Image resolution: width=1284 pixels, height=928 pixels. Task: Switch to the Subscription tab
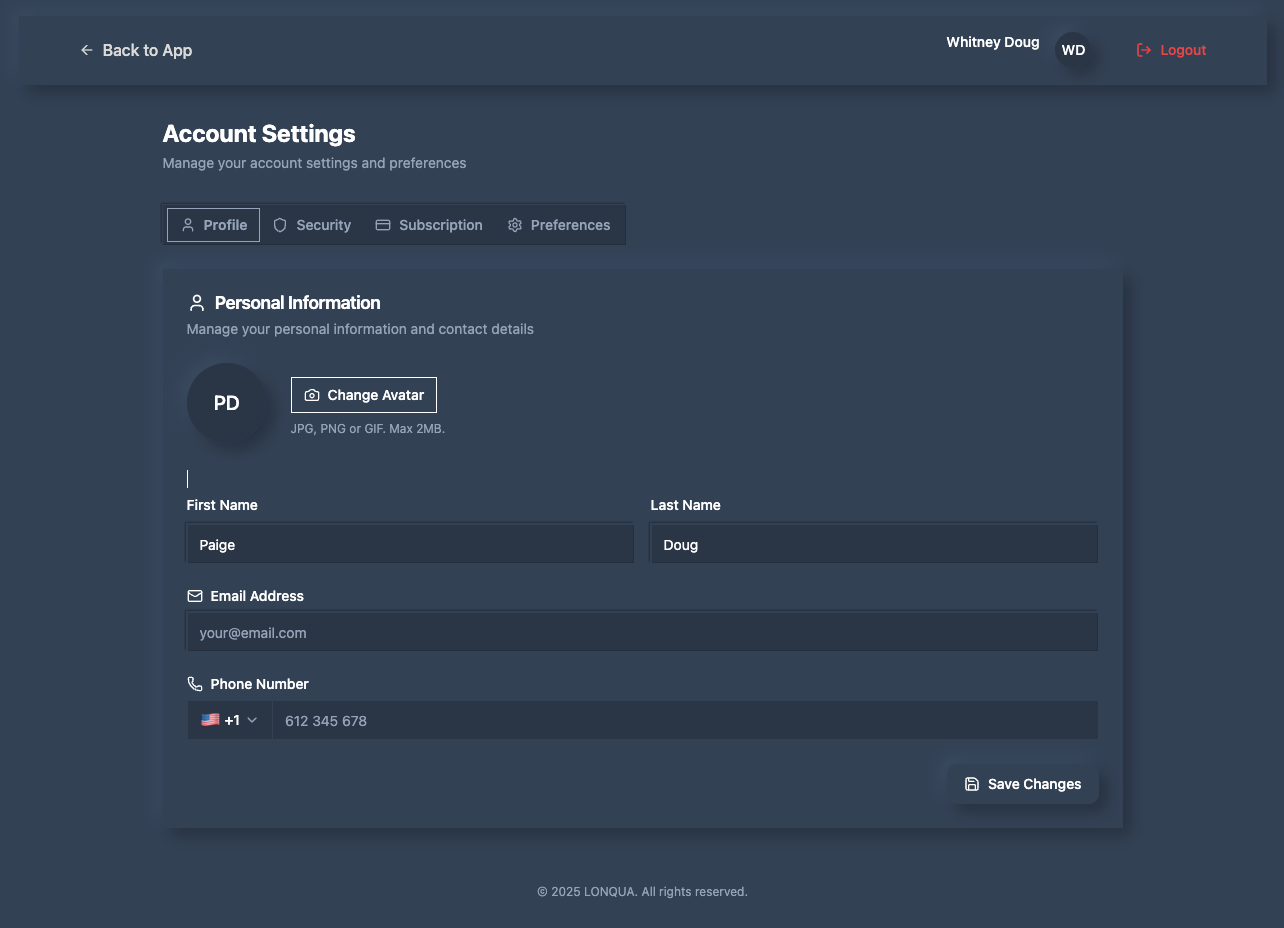[x=429, y=225]
